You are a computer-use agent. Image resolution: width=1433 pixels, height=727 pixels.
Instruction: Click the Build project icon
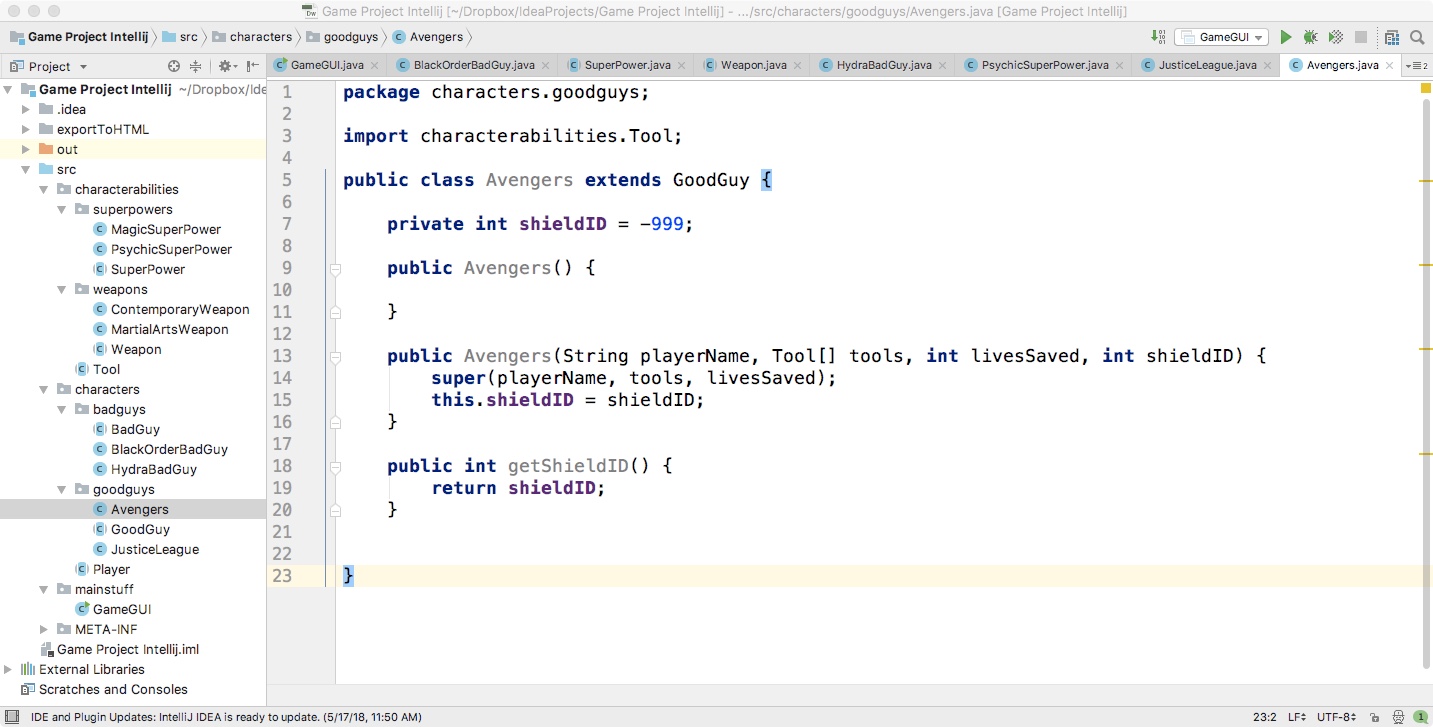coord(1158,37)
